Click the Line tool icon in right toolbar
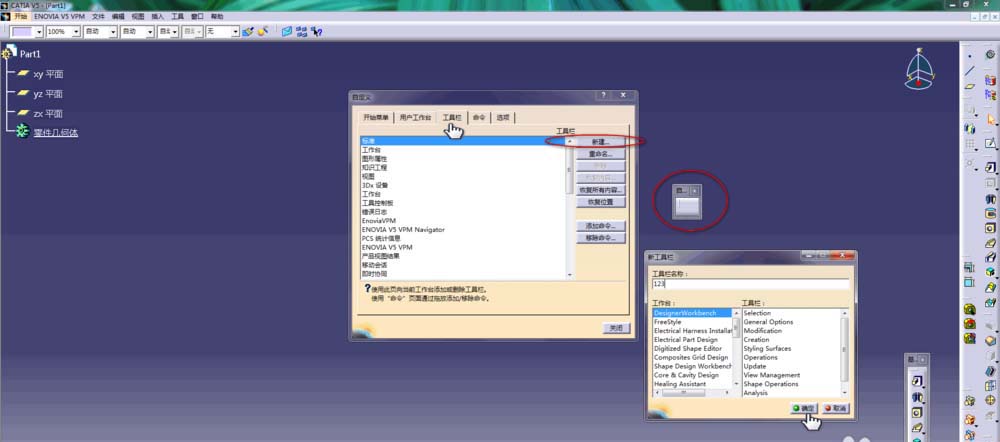This screenshot has width=1000, height=442. point(970,71)
